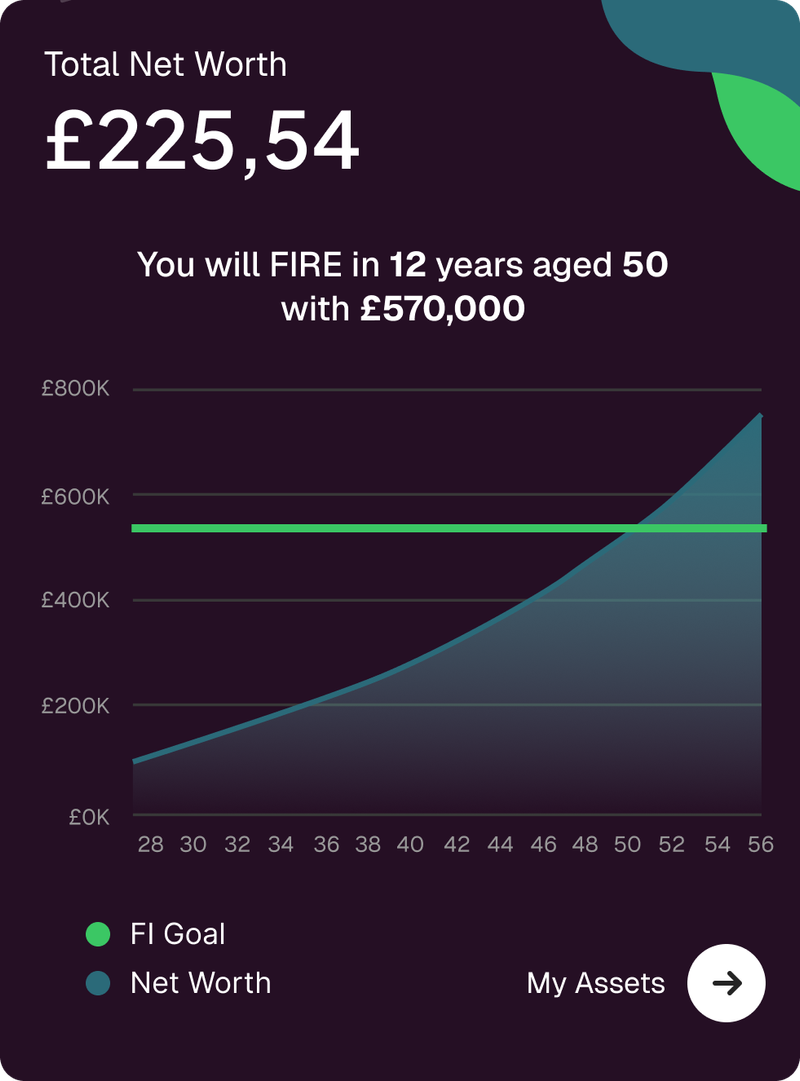This screenshot has width=800, height=1081.
Task: Open the My Assets link
Action: [595, 983]
